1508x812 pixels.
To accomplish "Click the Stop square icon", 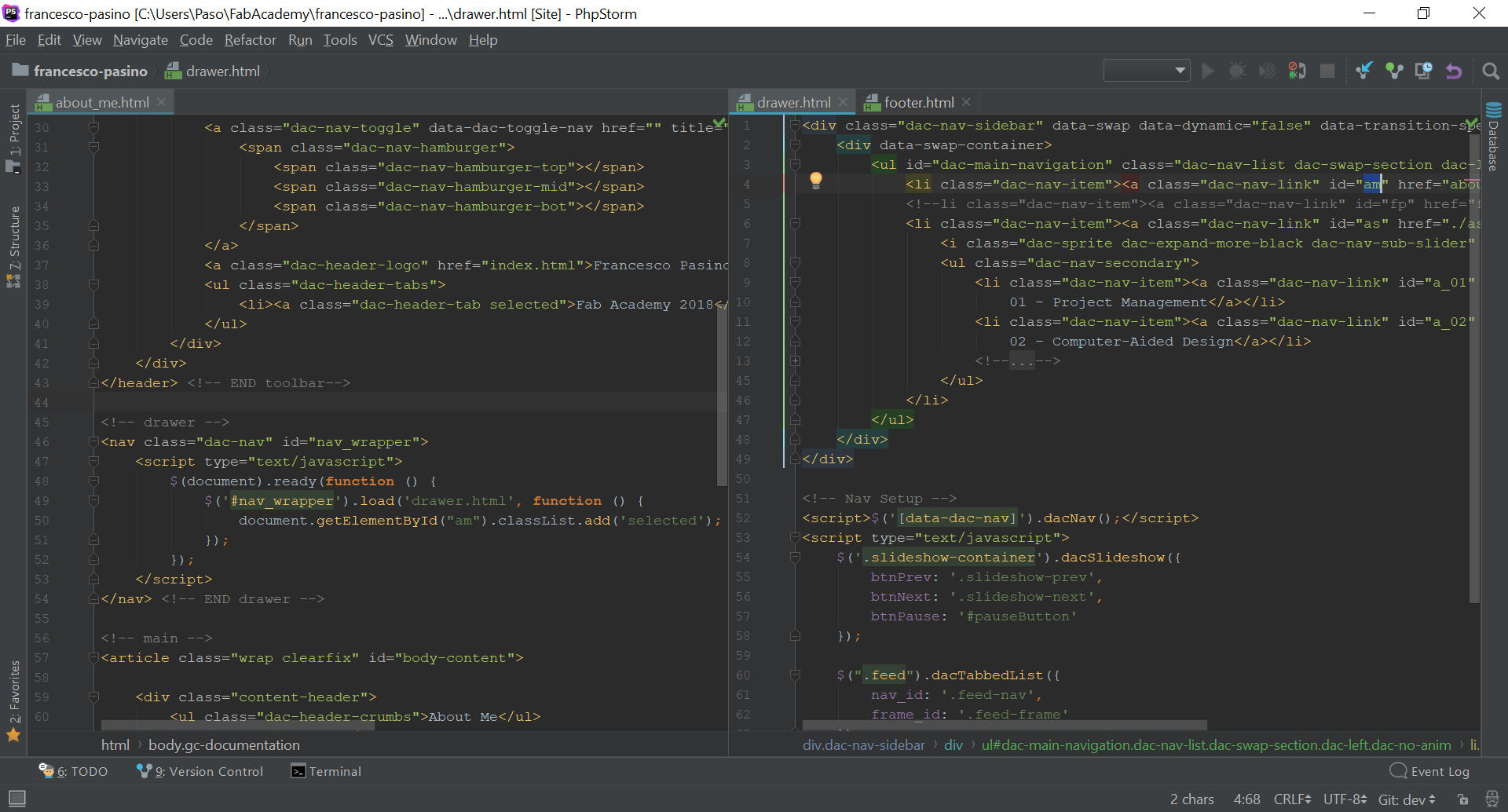I will 1327,71.
